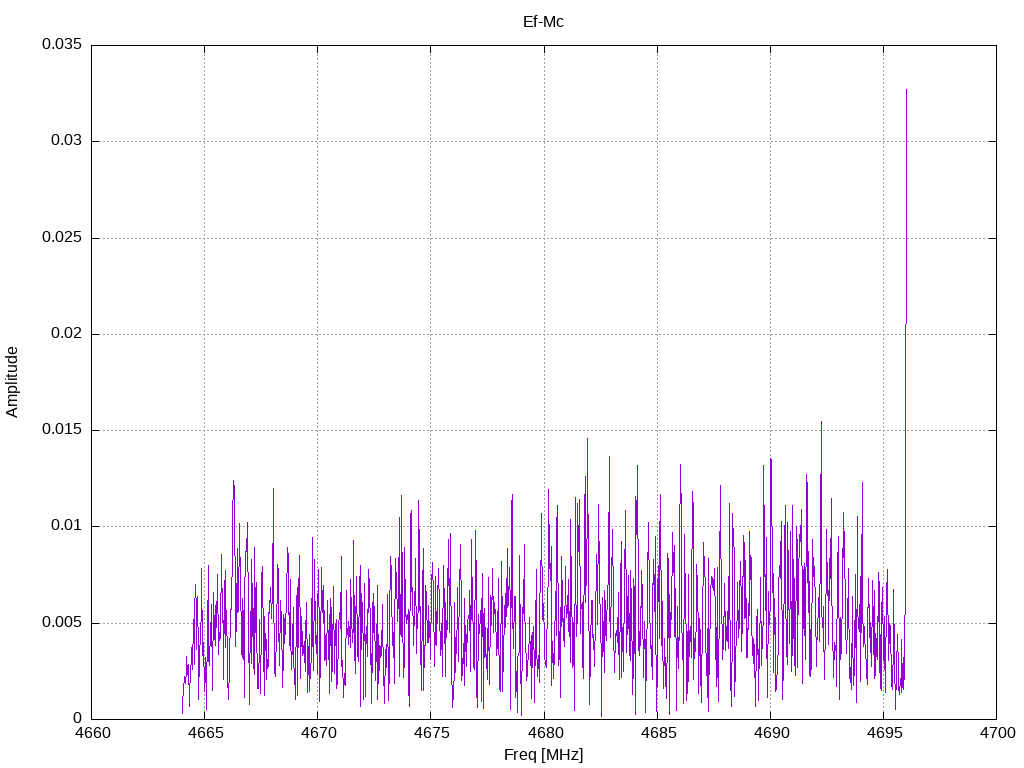Image resolution: width=1024 pixels, height=768 pixels.
Task: Click the y-axis tick label 0.02
Action: coord(67,333)
